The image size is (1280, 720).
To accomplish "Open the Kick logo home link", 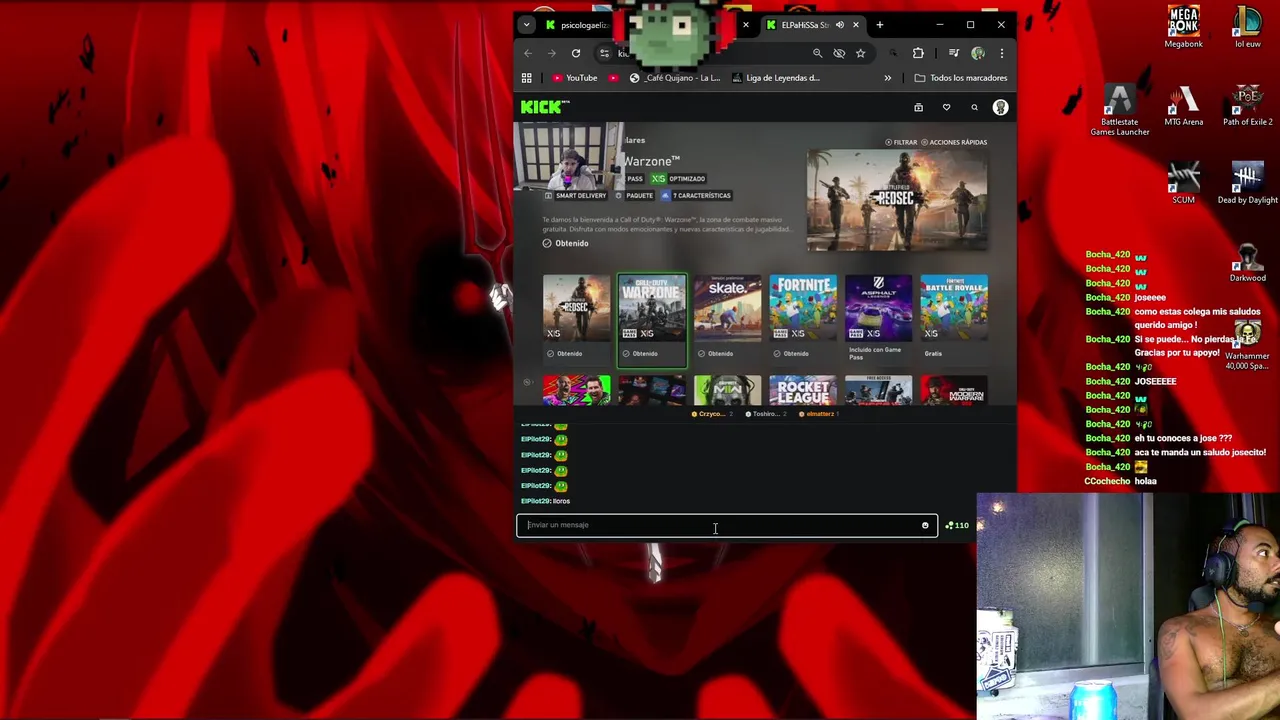I will [545, 107].
